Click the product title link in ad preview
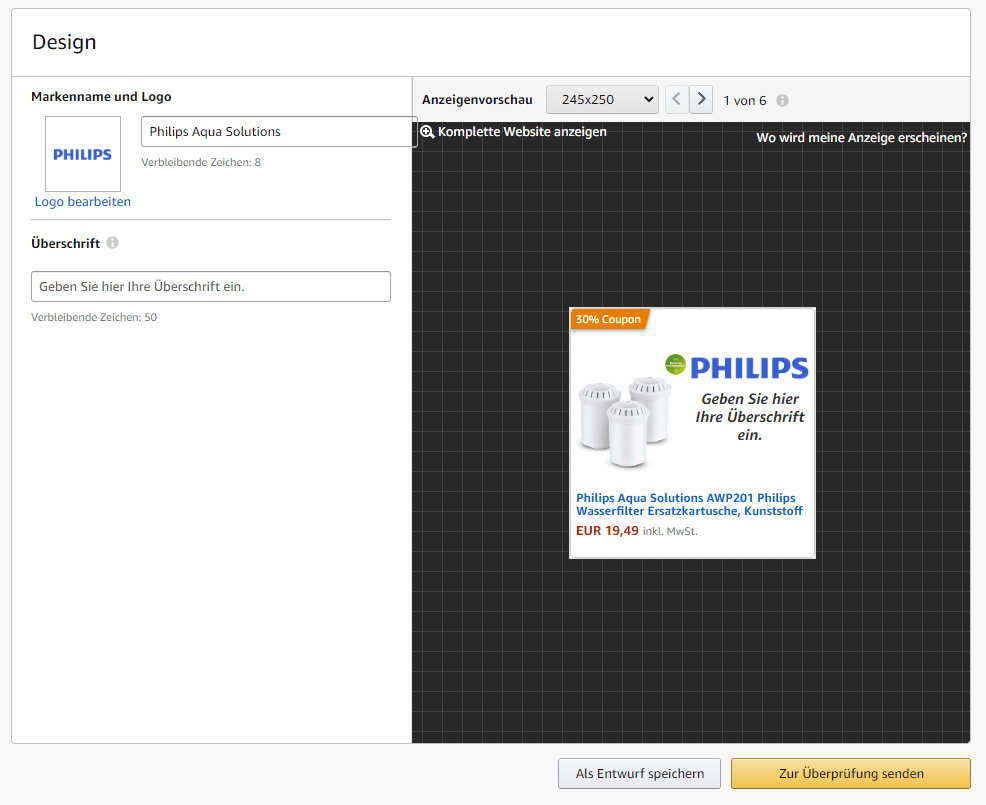986x805 pixels. pyautogui.click(x=689, y=504)
